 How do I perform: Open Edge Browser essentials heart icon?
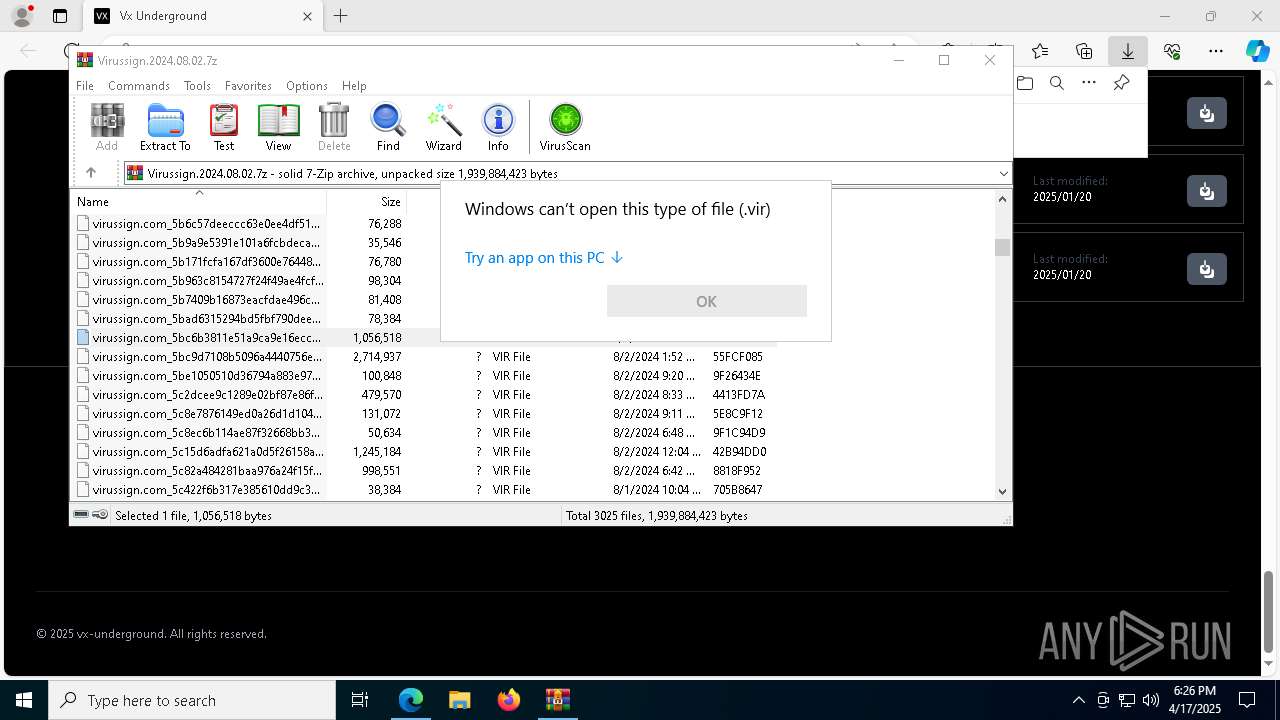pyautogui.click(x=1172, y=51)
